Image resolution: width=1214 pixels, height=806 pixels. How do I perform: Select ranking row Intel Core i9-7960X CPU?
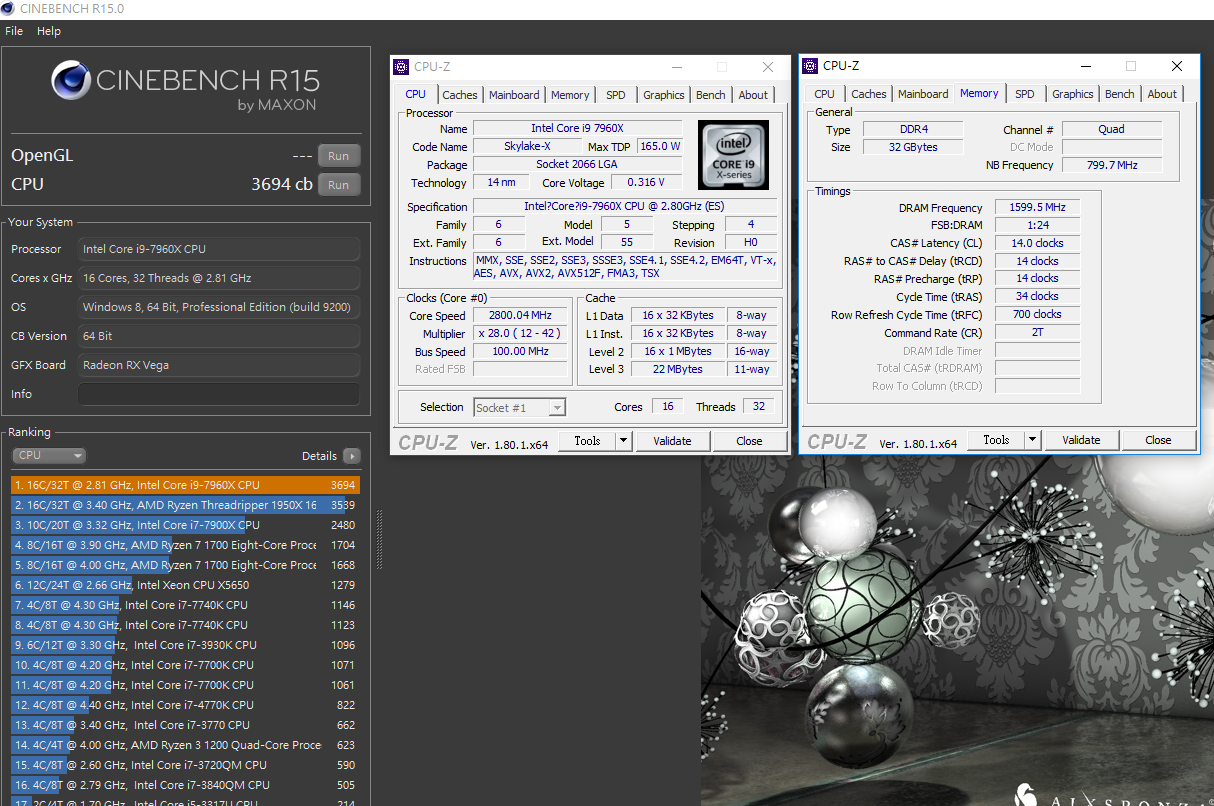(186, 485)
